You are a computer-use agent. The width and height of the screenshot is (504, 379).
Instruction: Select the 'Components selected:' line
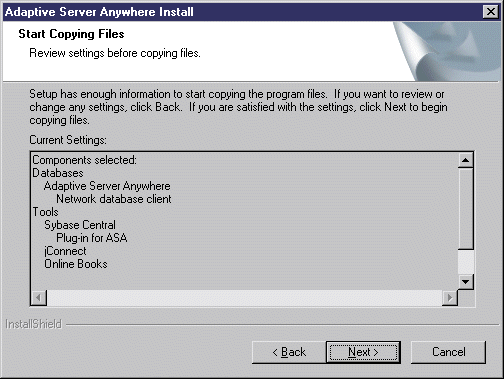pos(84,160)
